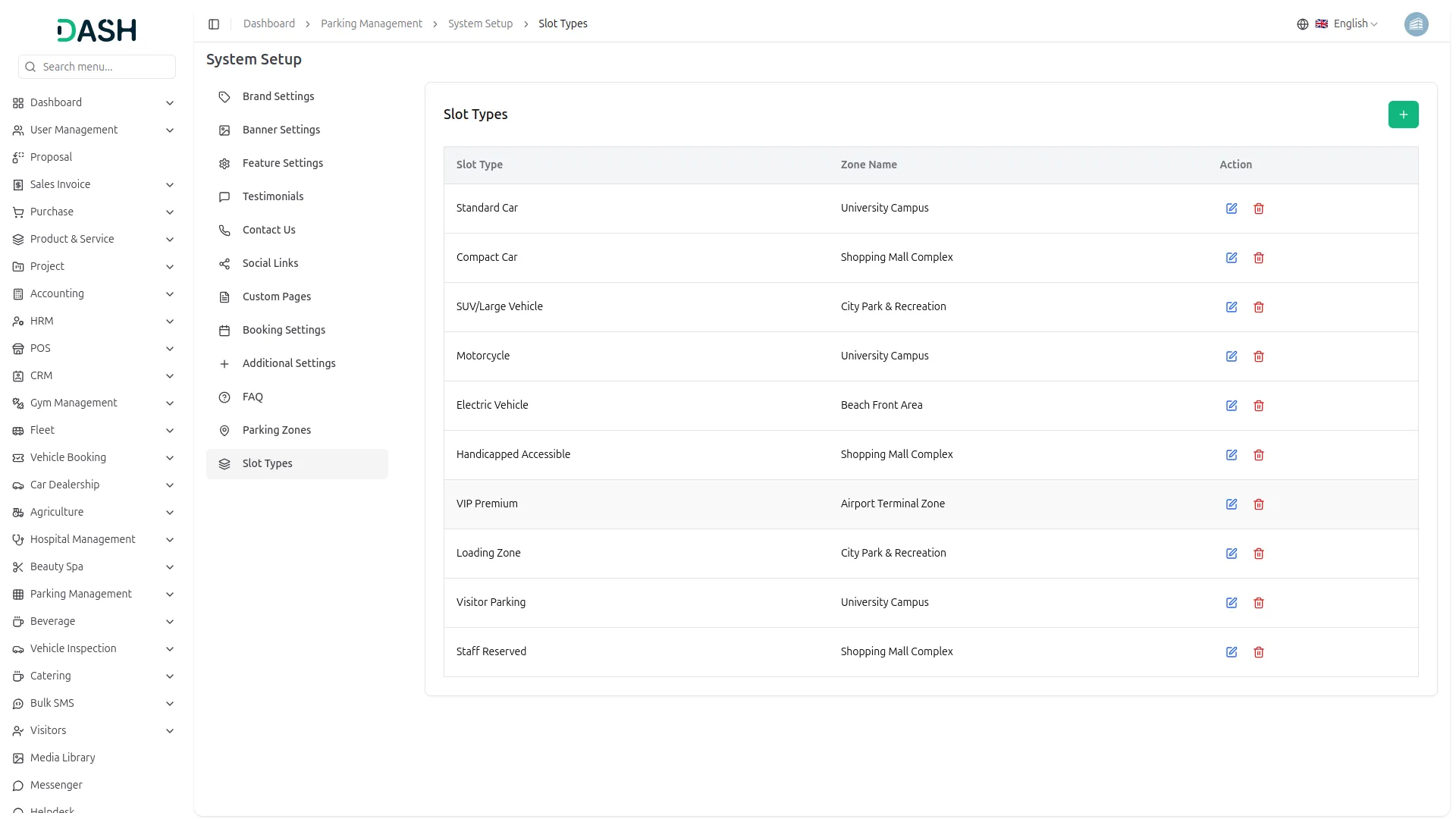Edit the Standard Car slot type
Image resolution: width=1456 pixels, height=819 pixels.
(x=1232, y=209)
